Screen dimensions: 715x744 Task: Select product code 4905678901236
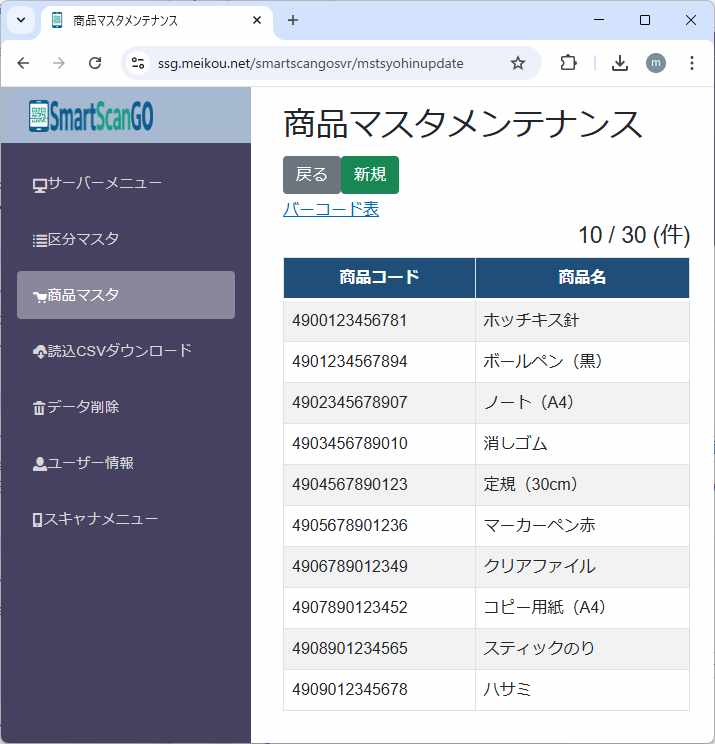[350, 525]
